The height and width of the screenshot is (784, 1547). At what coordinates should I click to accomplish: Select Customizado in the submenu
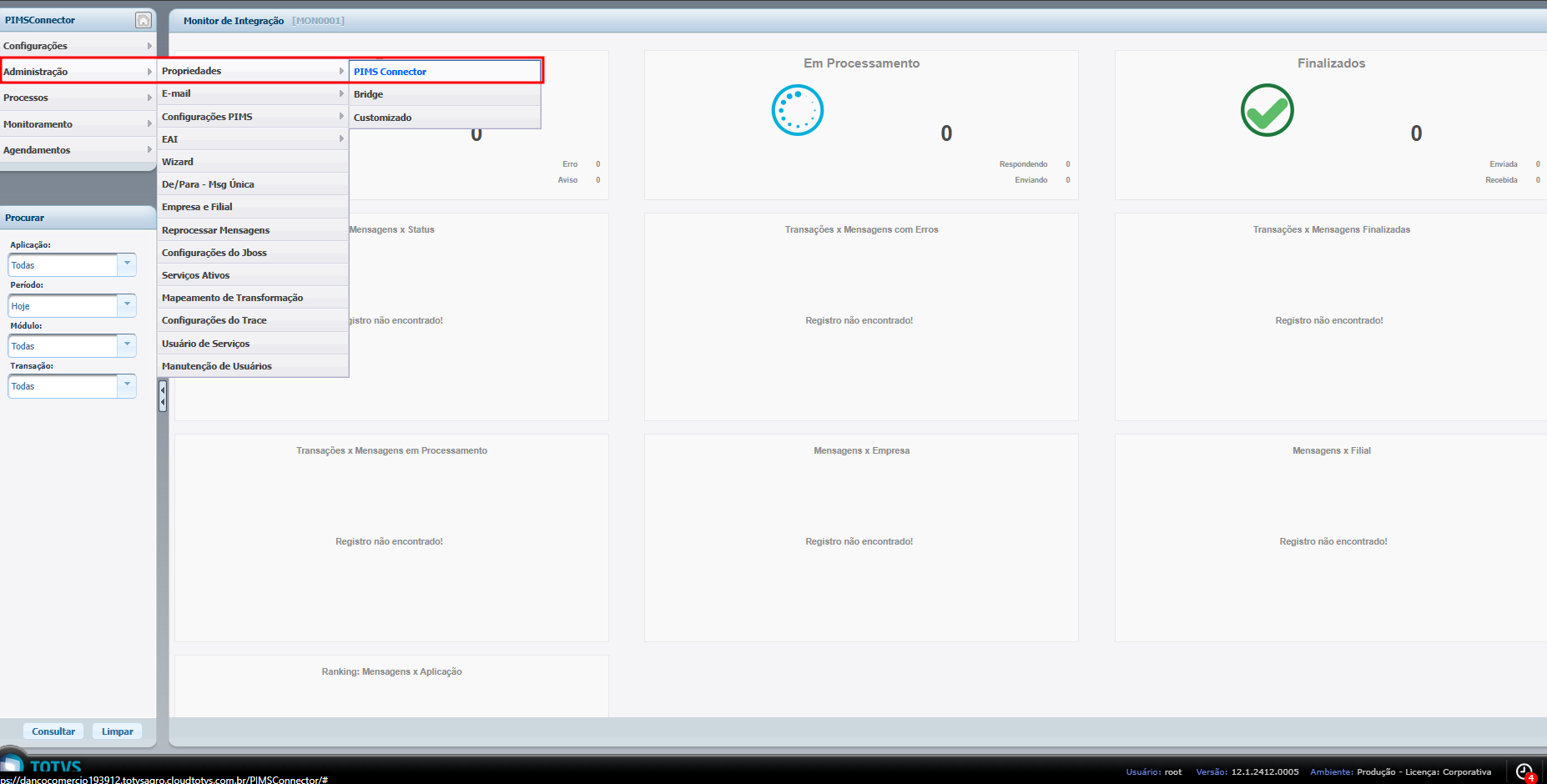(445, 118)
